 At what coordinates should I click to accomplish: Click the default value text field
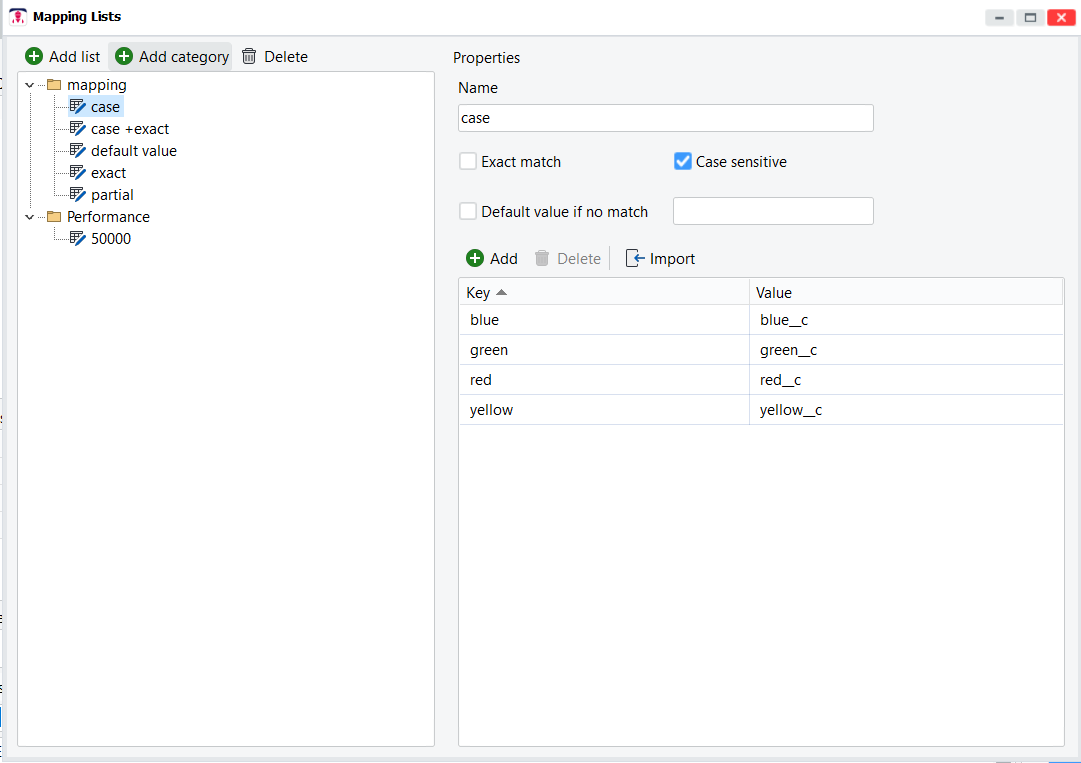(x=773, y=212)
